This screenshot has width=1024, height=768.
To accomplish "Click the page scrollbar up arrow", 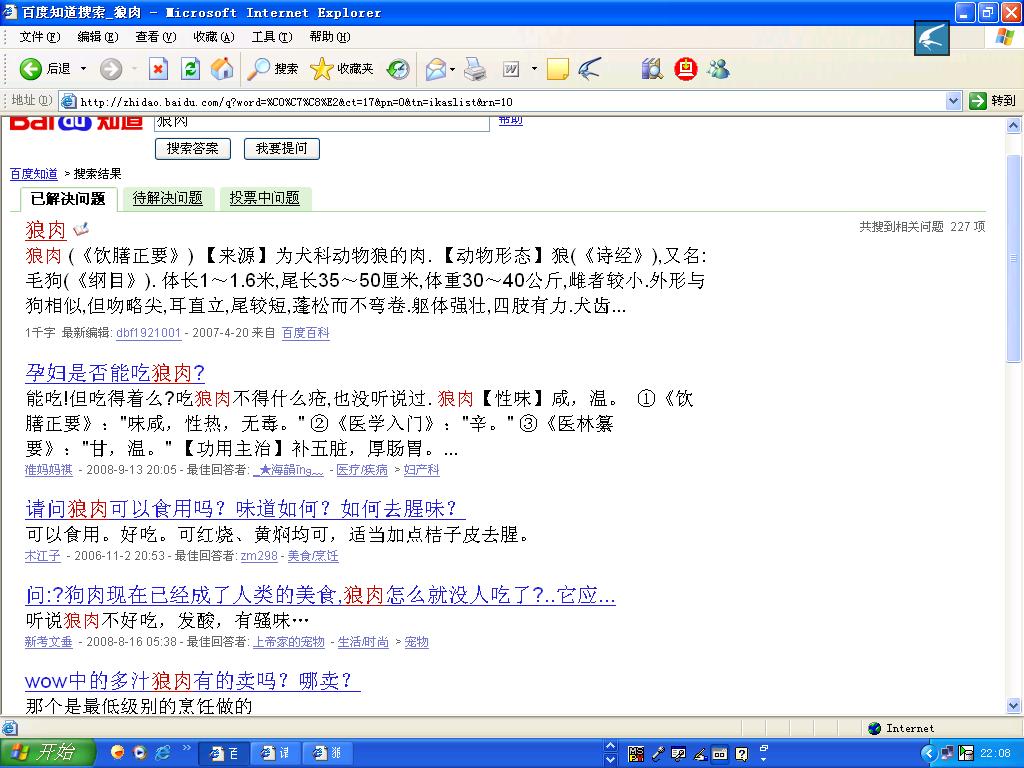I will point(1014,125).
